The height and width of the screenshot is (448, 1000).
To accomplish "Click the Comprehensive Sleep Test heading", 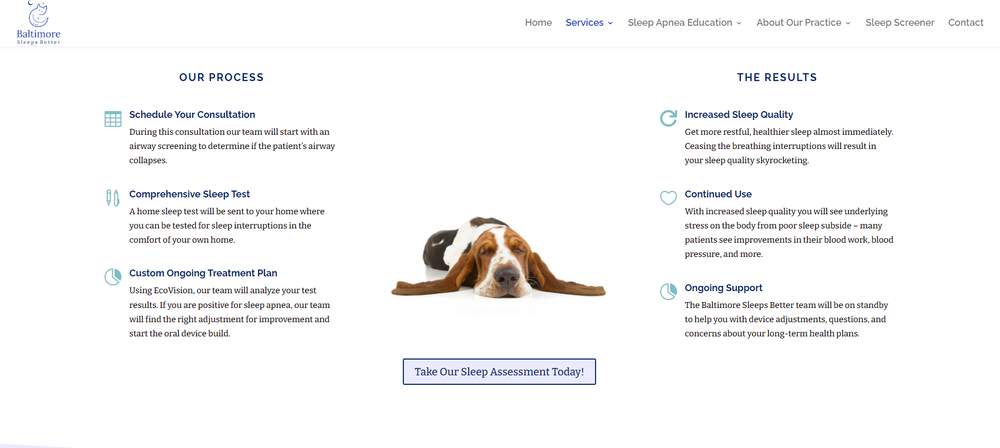I will pyautogui.click(x=189, y=194).
